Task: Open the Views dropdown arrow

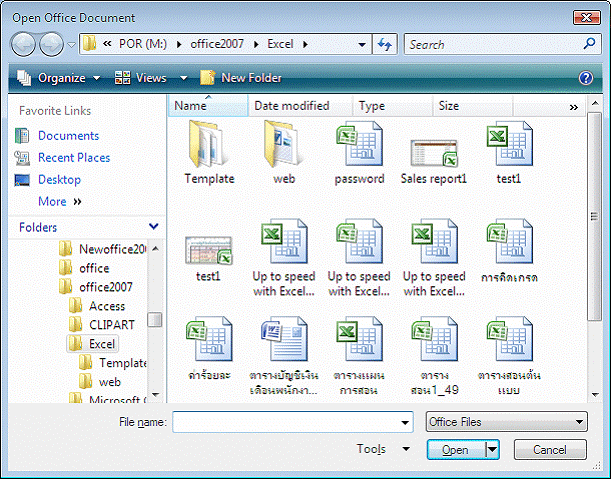Action: click(x=183, y=78)
